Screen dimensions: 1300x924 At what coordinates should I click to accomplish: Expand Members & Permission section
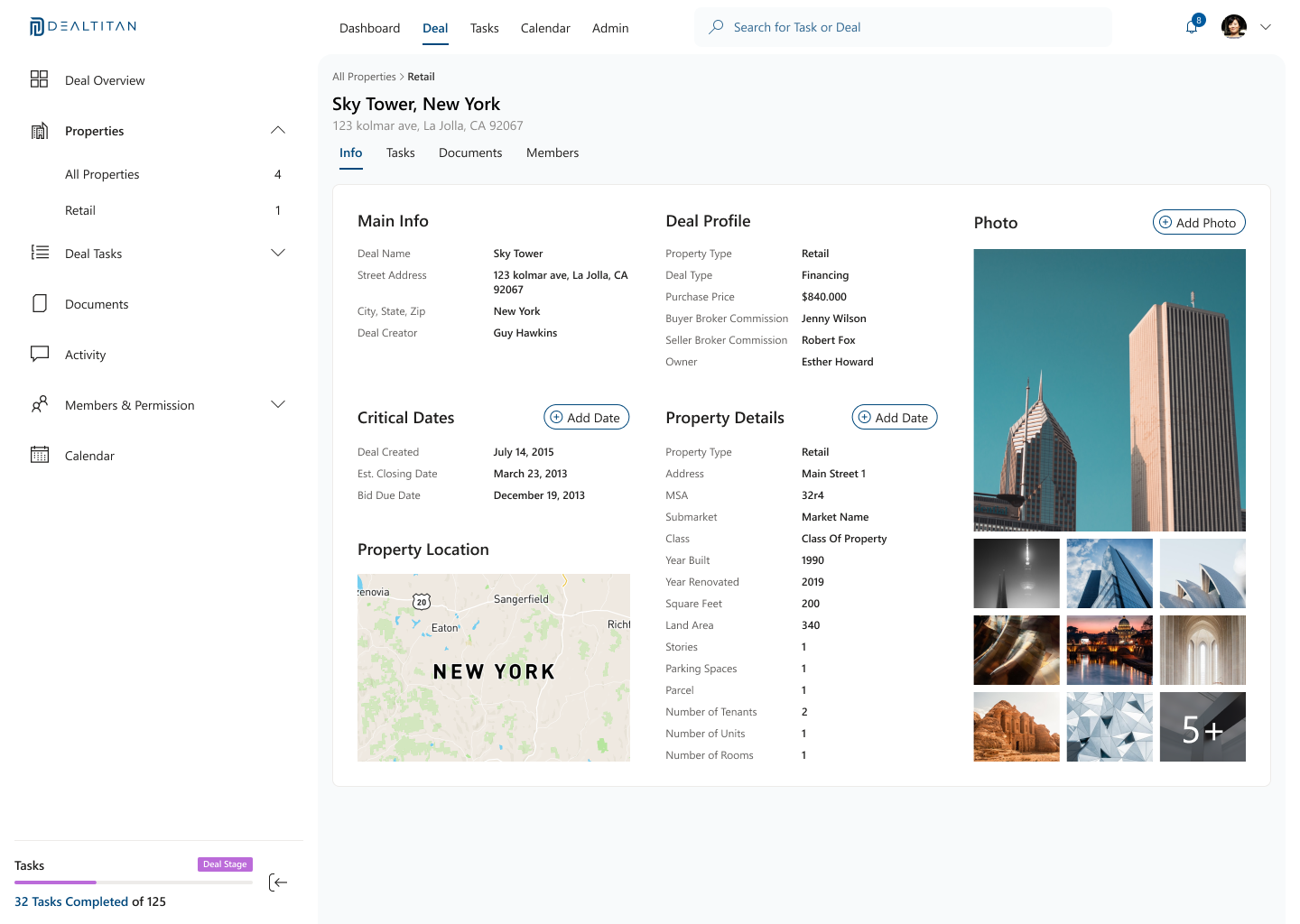coord(278,404)
